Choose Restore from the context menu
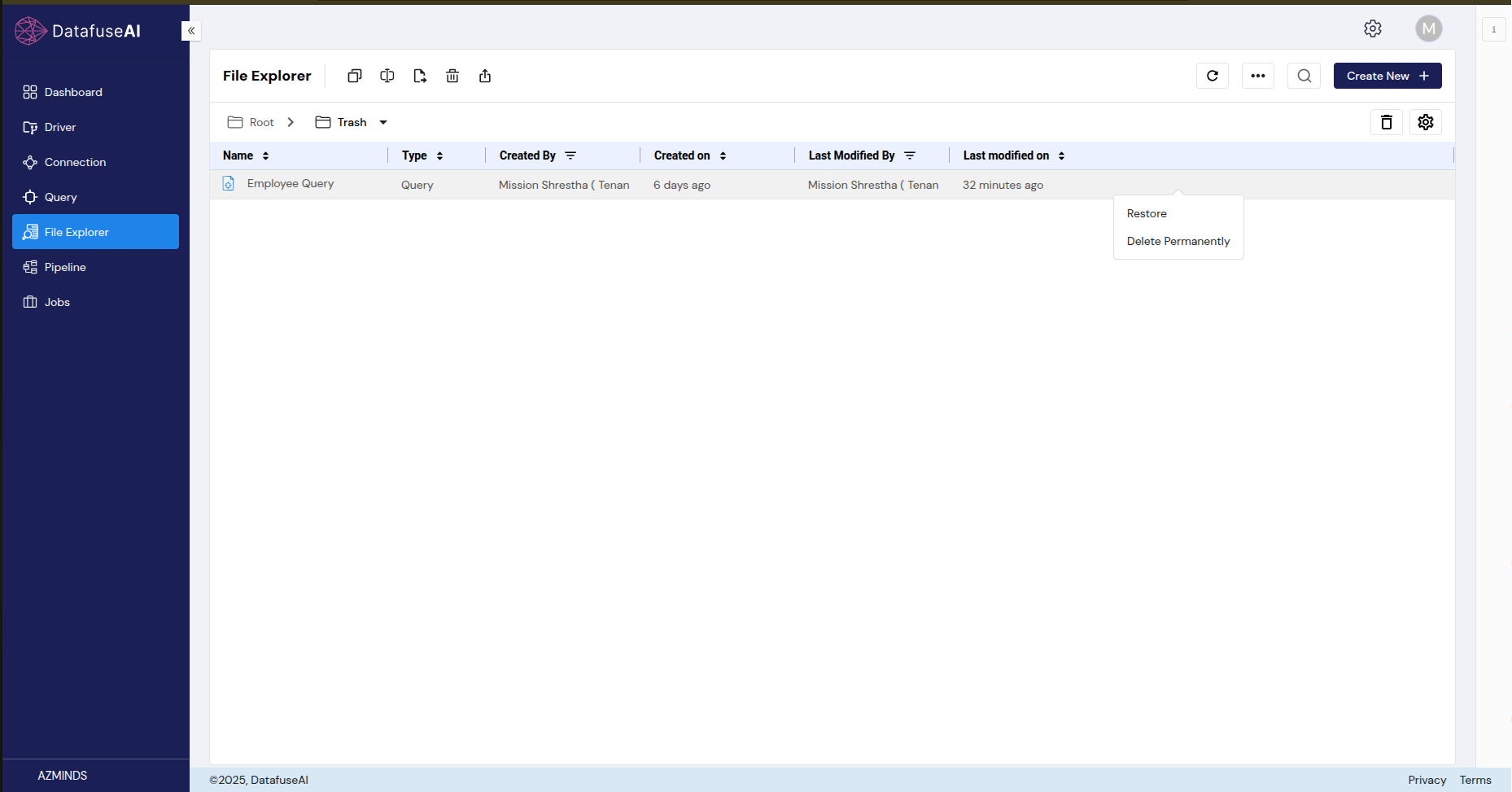 [1147, 213]
